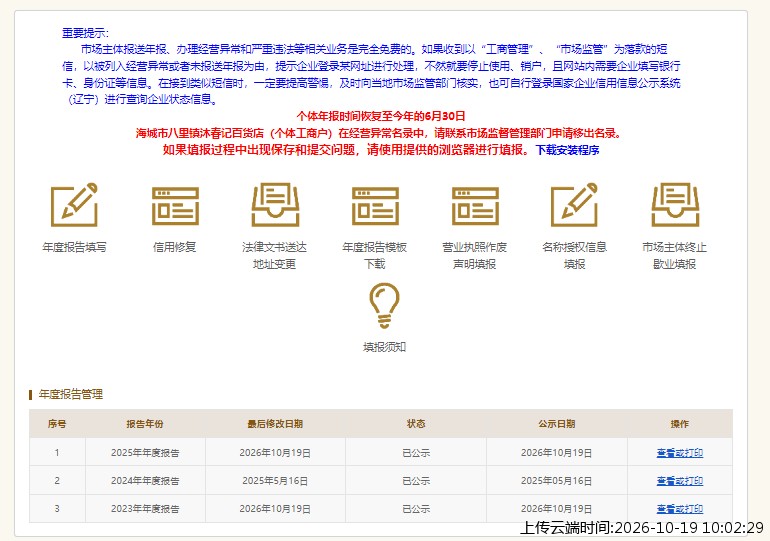Viewport: 770px width, 541px height.
Task: Click the 状态 column header
Action: pyautogui.click(x=416, y=424)
